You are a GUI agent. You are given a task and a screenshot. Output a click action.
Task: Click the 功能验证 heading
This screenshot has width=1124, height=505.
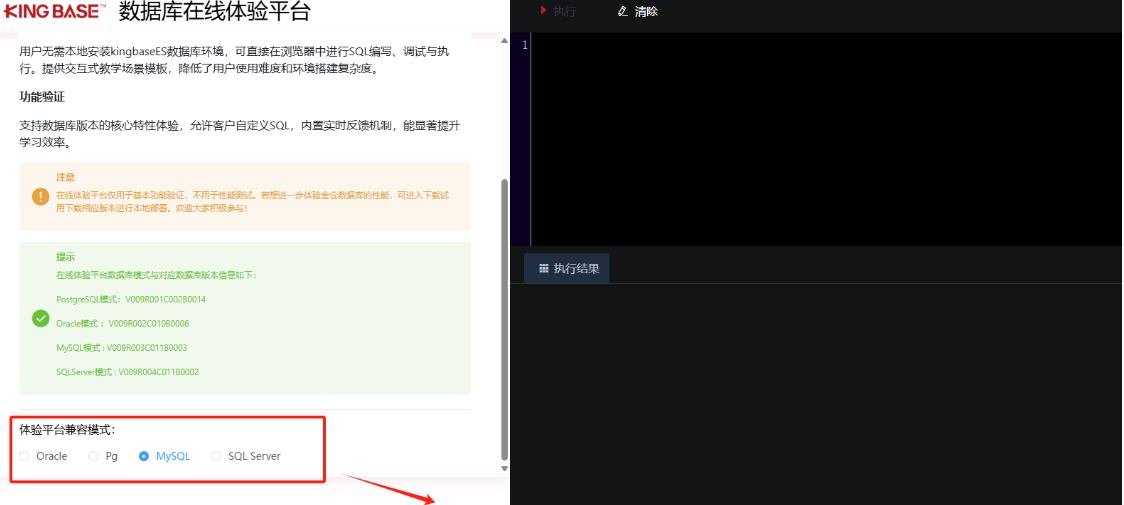coord(42,97)
